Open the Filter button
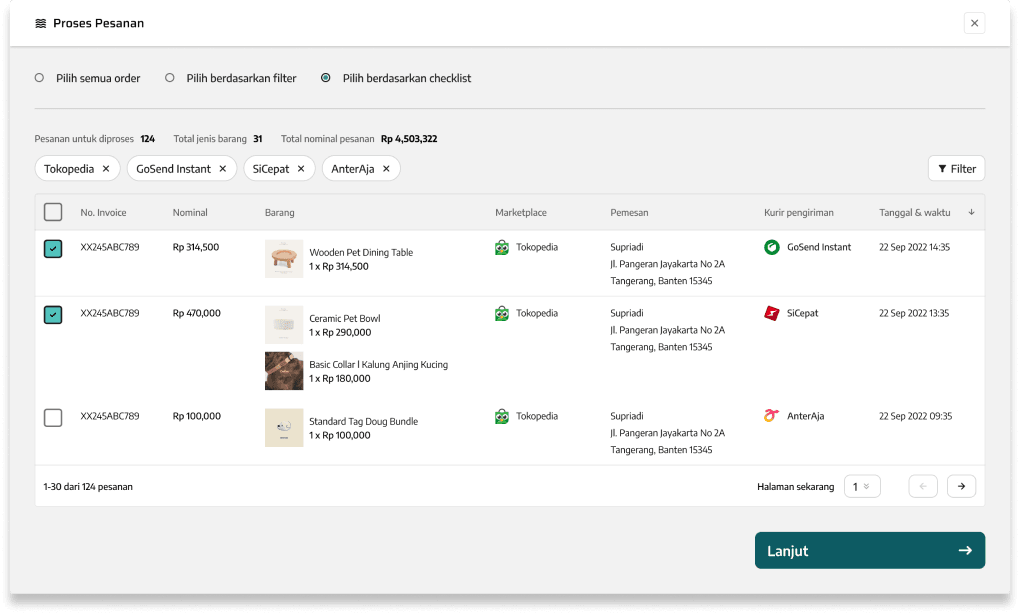The image size is (1021, 615). tap(956, 169)
